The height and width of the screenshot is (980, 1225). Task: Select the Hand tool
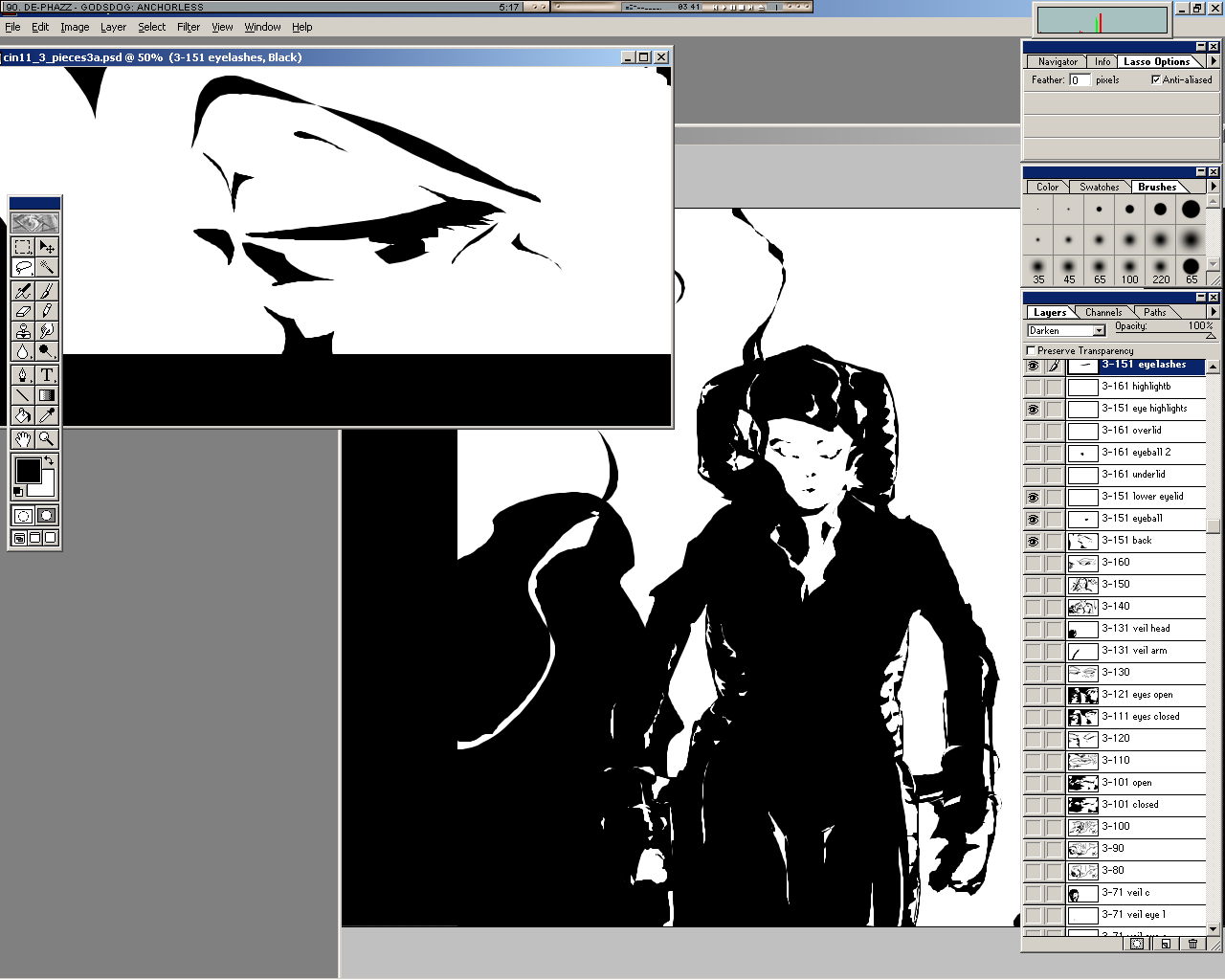pyautogui.click(x=24, y=439)
